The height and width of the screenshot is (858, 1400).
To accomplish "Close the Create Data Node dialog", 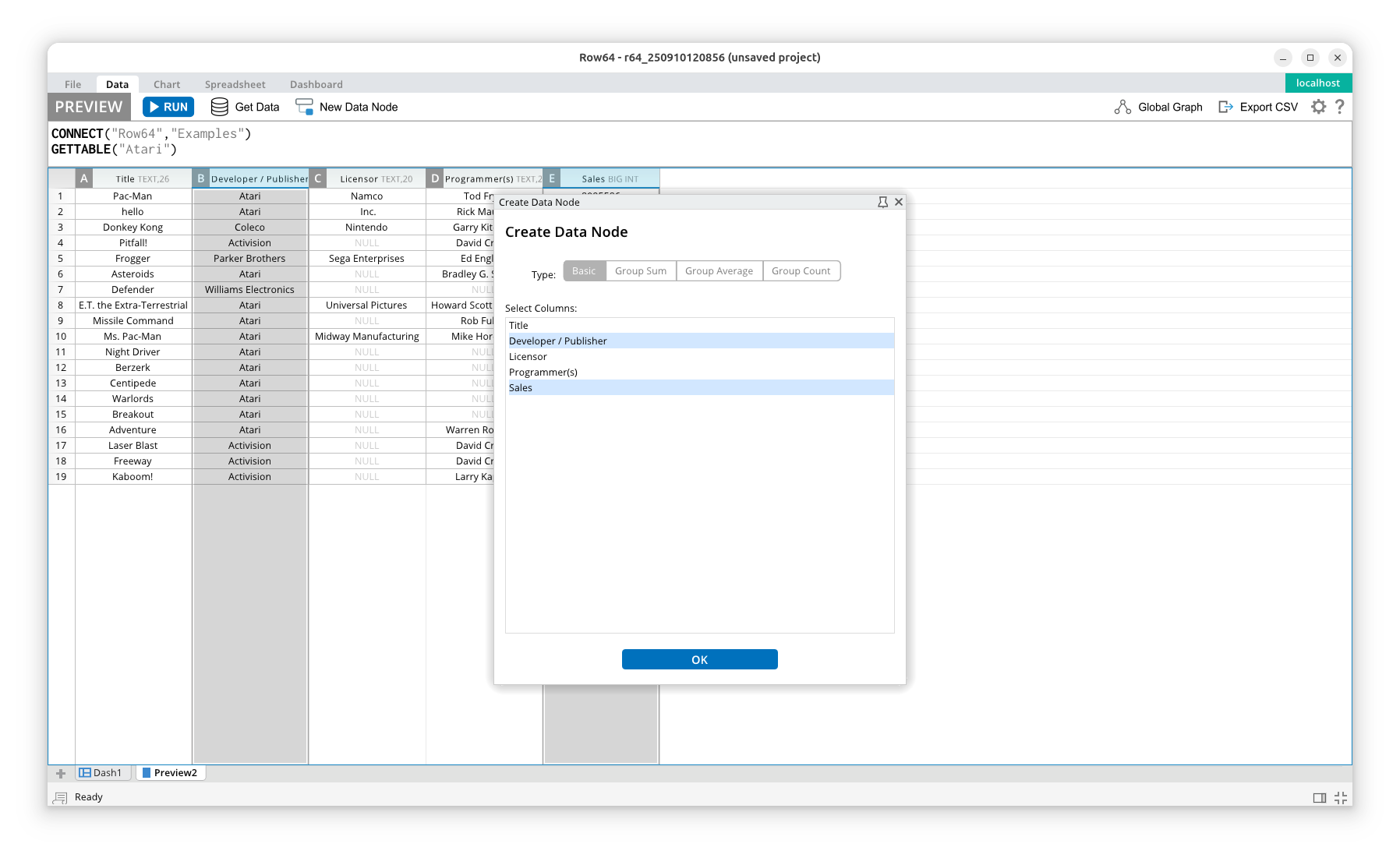I will pyautogui.click(x=899, y=202).
